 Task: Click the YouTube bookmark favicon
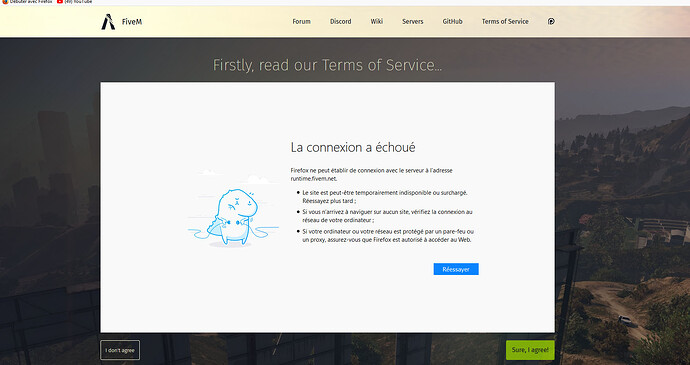pos(60,2)
